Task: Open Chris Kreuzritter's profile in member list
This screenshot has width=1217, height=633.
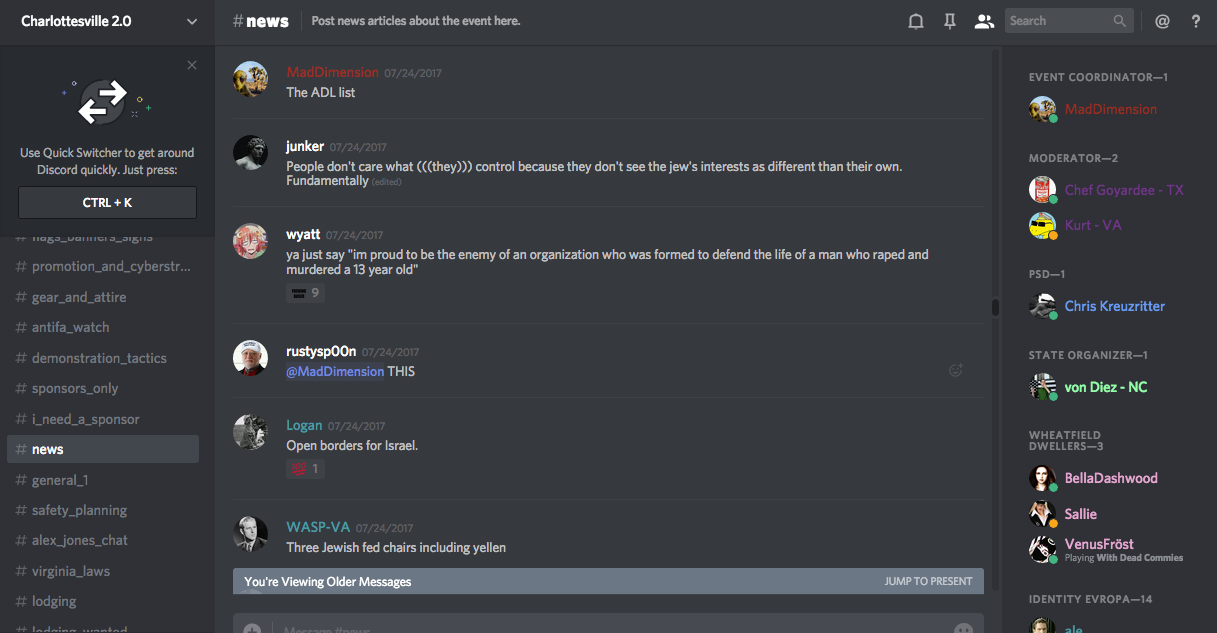Action: tap(1114, 306)
